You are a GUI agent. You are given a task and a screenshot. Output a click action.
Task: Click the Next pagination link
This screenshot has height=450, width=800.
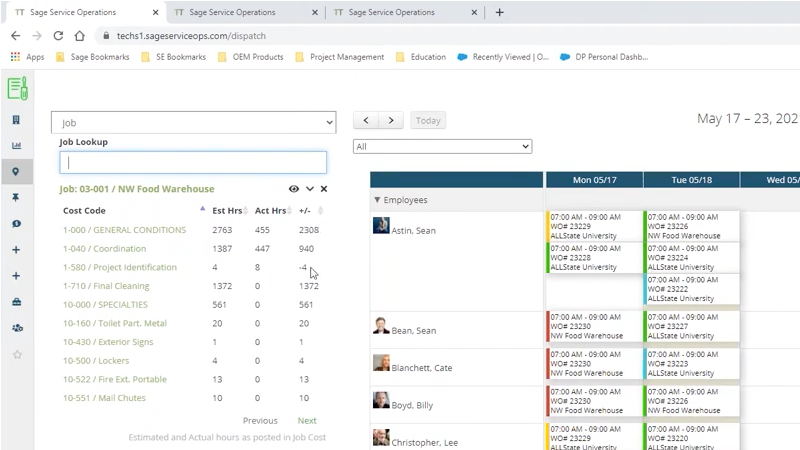[x=307, y=420]
